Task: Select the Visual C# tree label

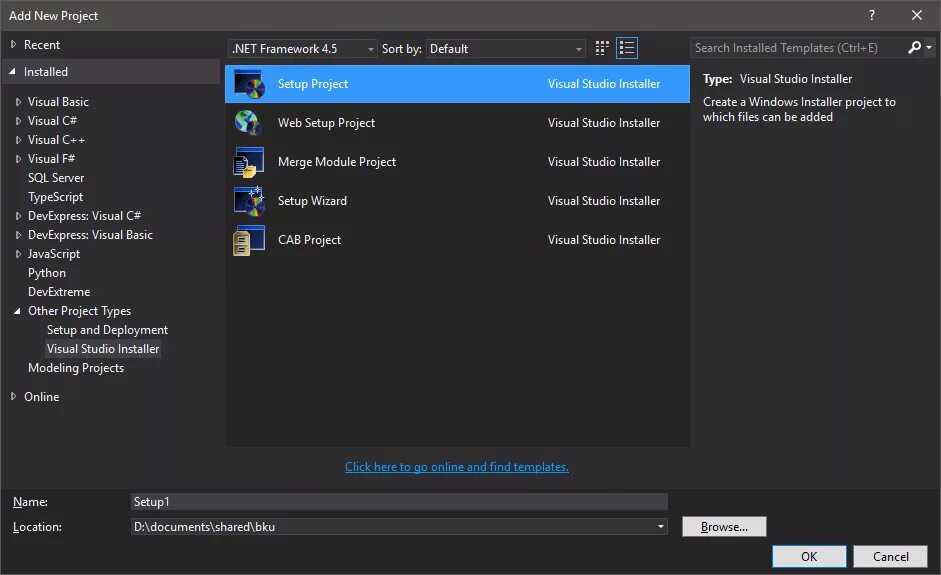Action: tap(52, 121)
